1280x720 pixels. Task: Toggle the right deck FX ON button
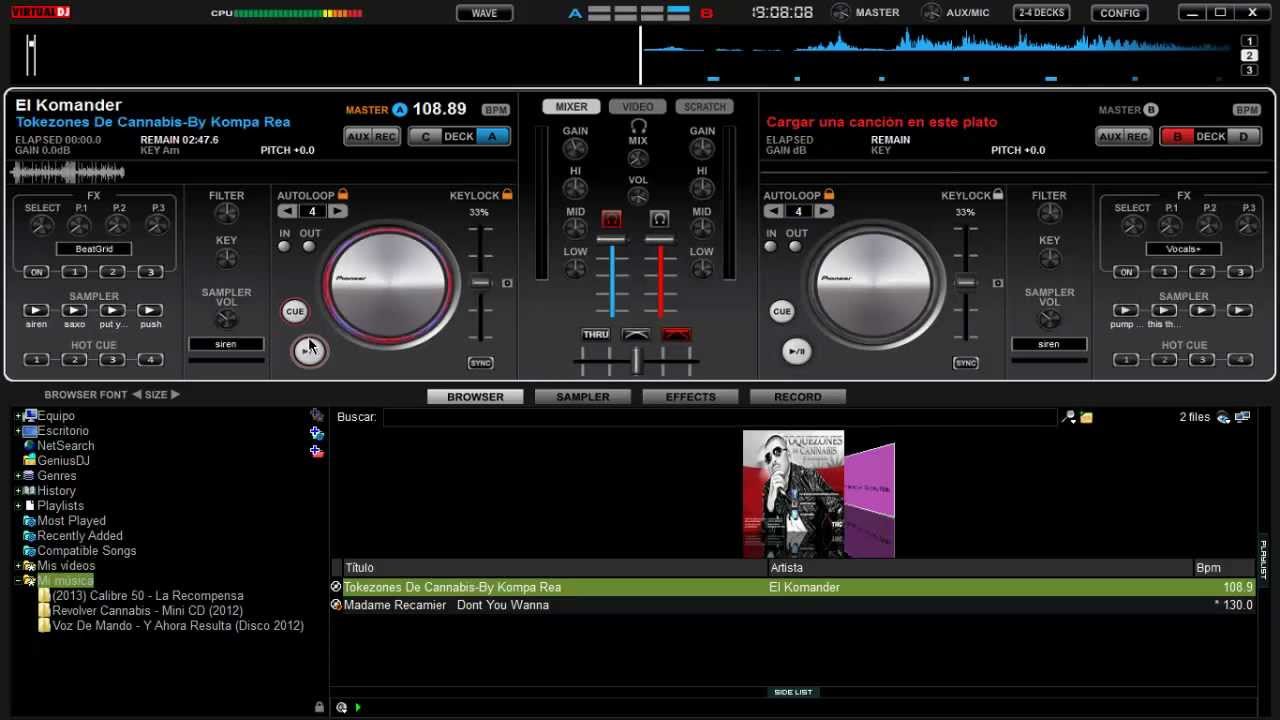click(1127, 272)
